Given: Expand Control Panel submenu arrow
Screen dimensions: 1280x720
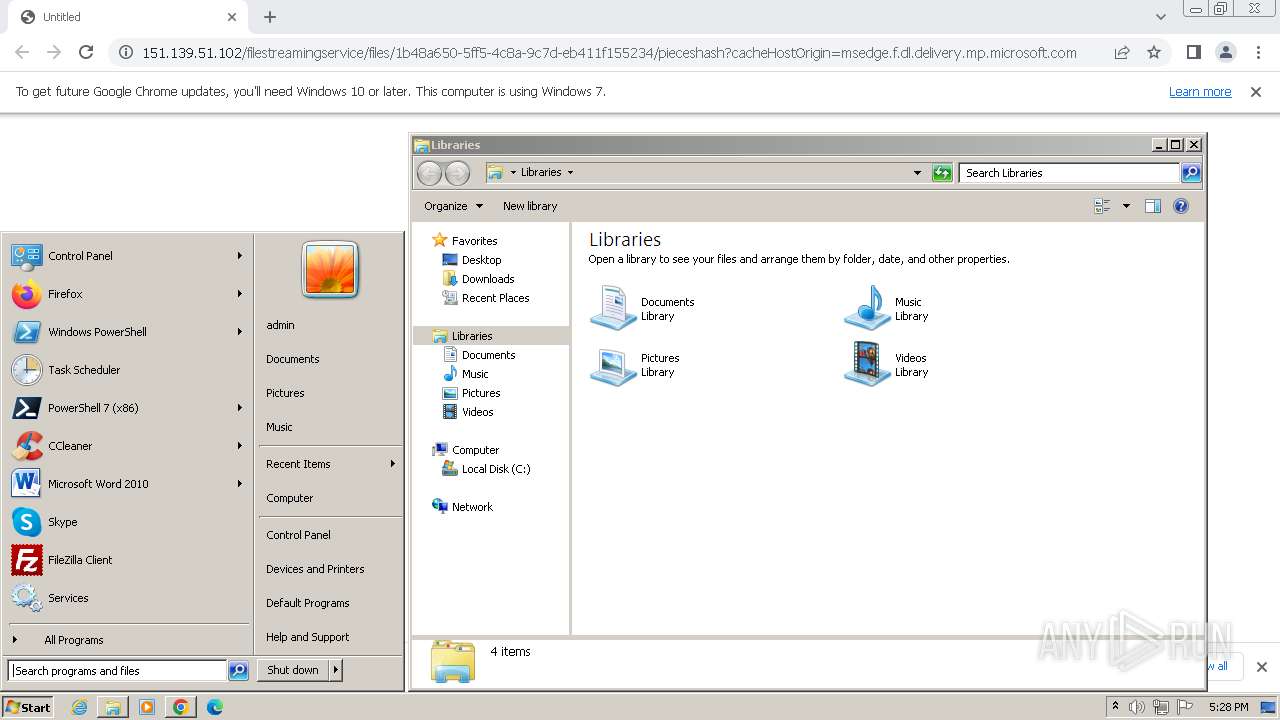Looking at the screenshot, I should point(240,256).
